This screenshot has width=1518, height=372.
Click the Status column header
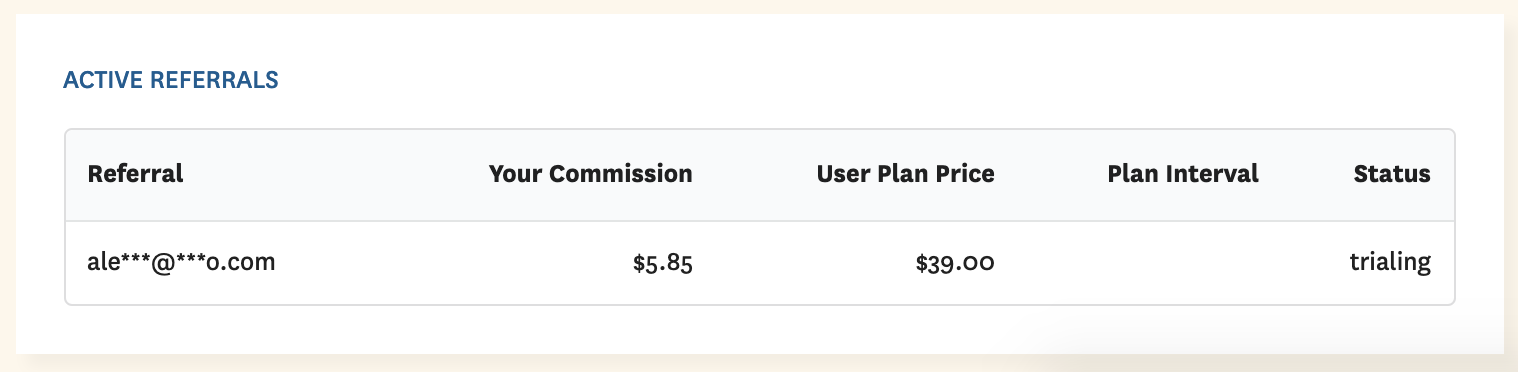tap(1392, 174)
